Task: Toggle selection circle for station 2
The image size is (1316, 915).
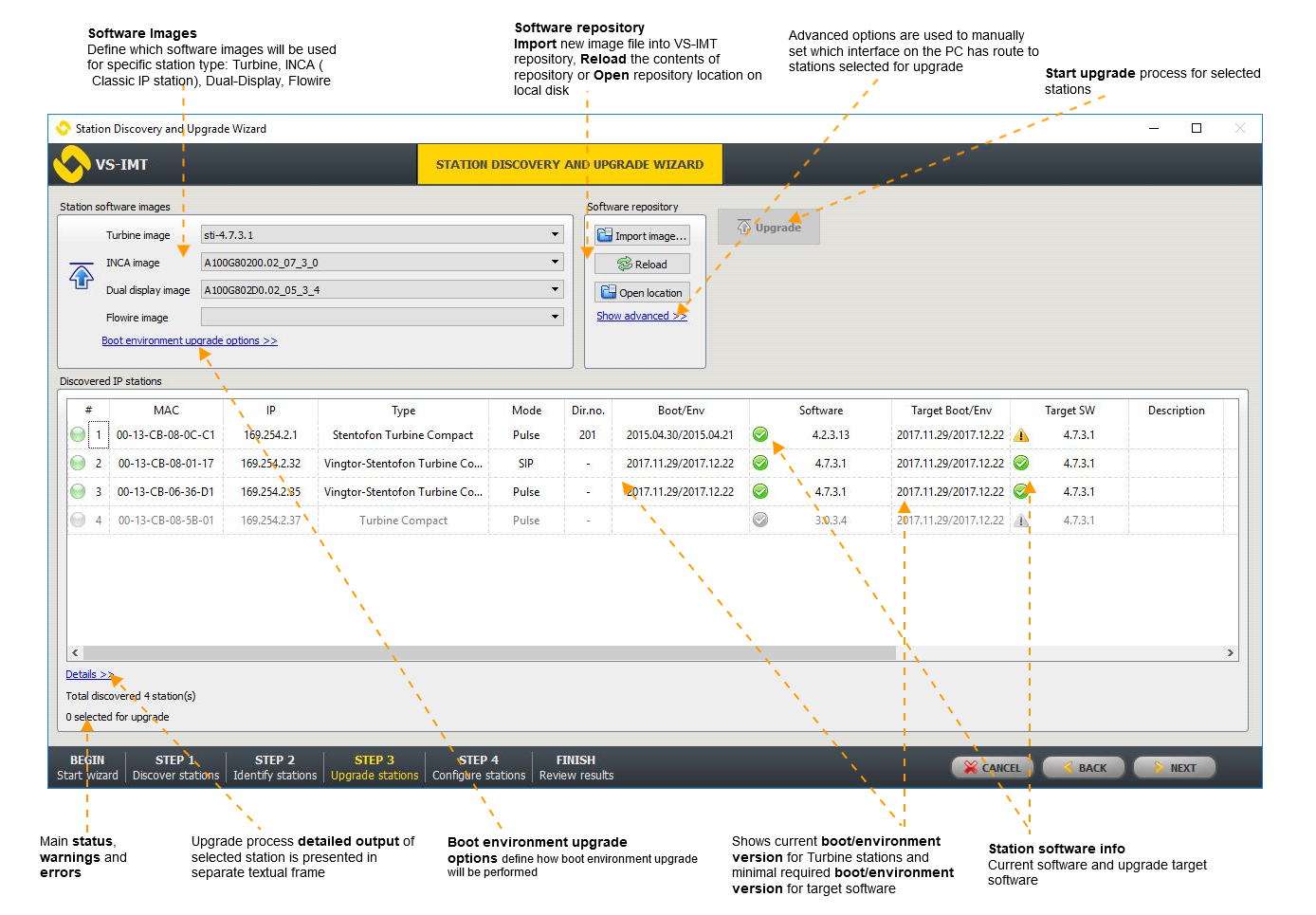Action: click(x=78, y=464)
